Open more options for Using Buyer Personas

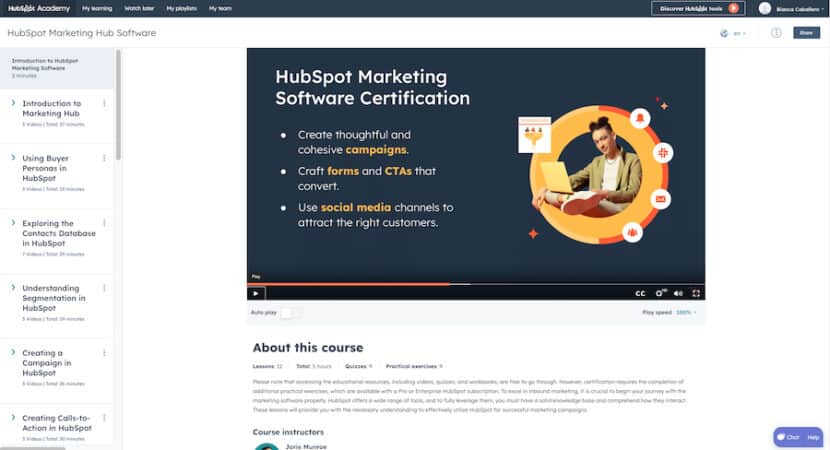(x=104, y=158)
